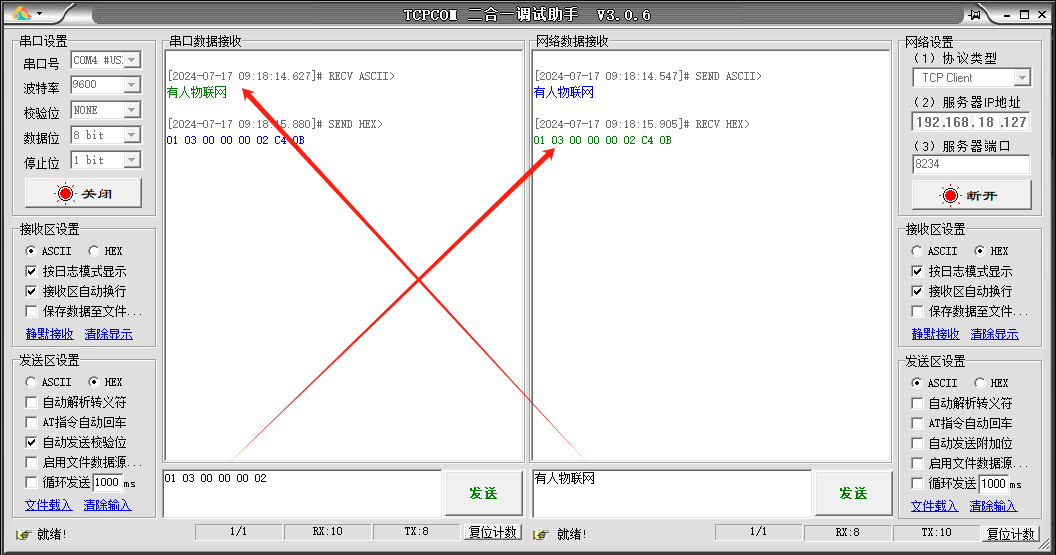This screenshot has height=555, width=1056.
Task: Disconnect network with red 断开 button
Action: click(x=970, y=195)
